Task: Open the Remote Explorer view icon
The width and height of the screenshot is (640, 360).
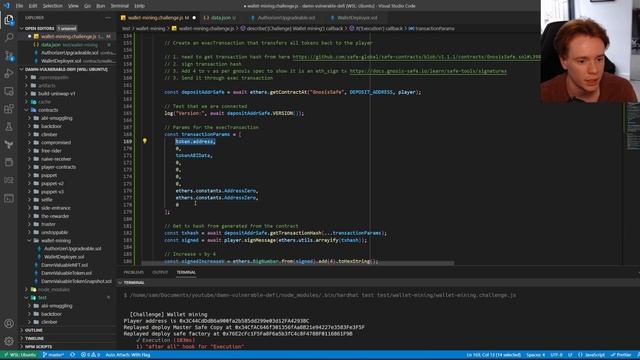Action: (x=9, y=91)
